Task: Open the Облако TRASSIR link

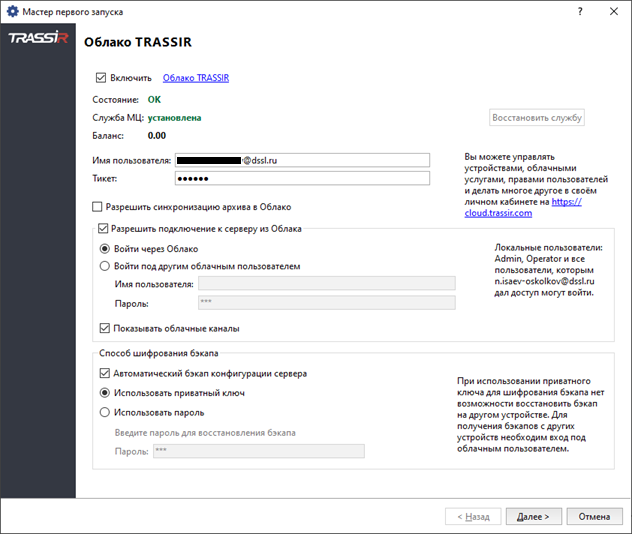Action: 196,77
